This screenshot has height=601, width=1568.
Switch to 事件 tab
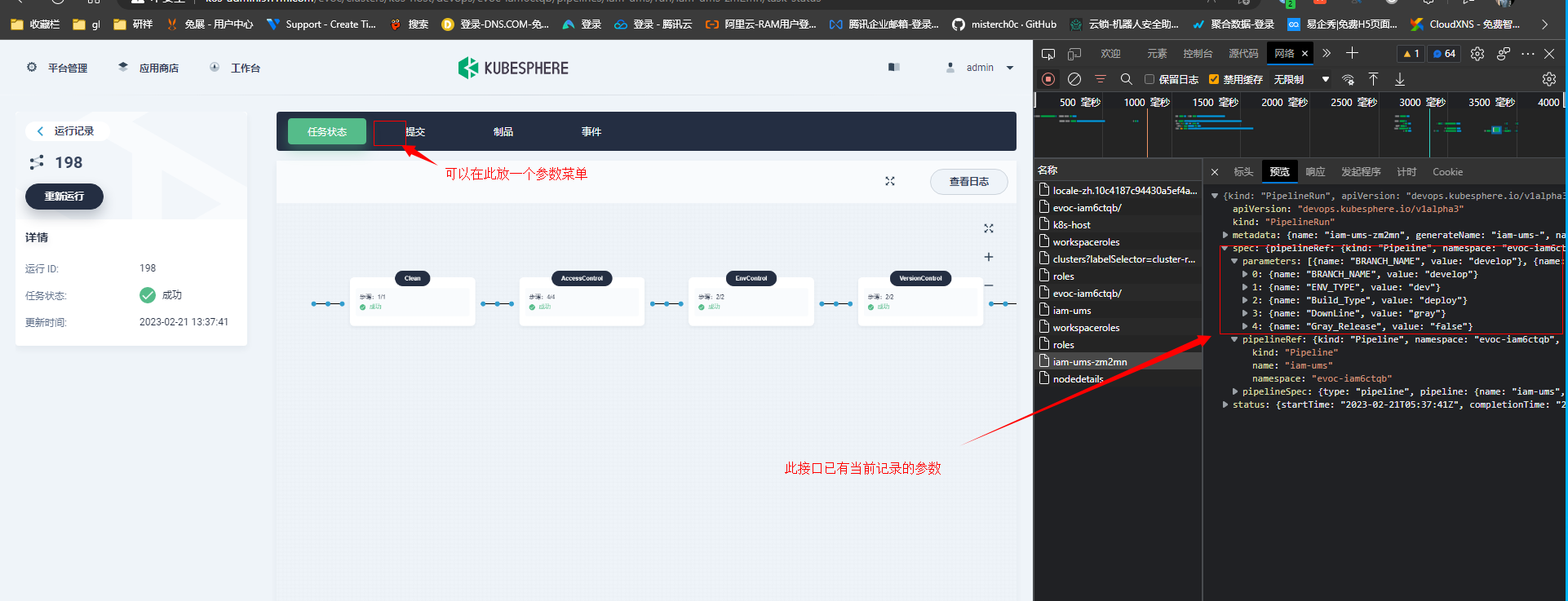591,131
